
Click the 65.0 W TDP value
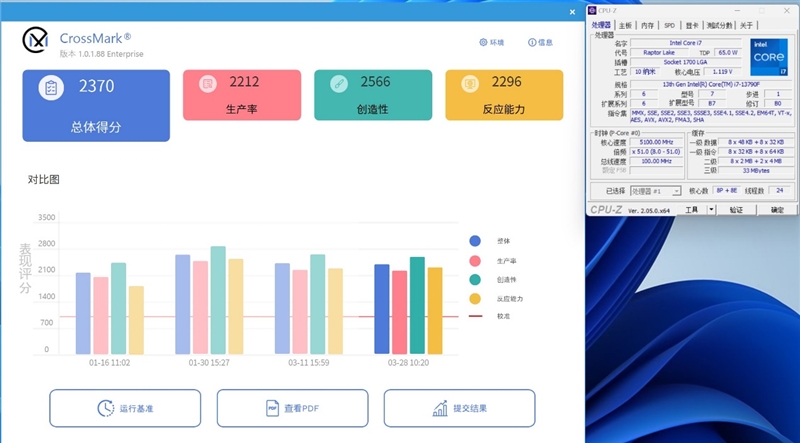coord(727,53)
